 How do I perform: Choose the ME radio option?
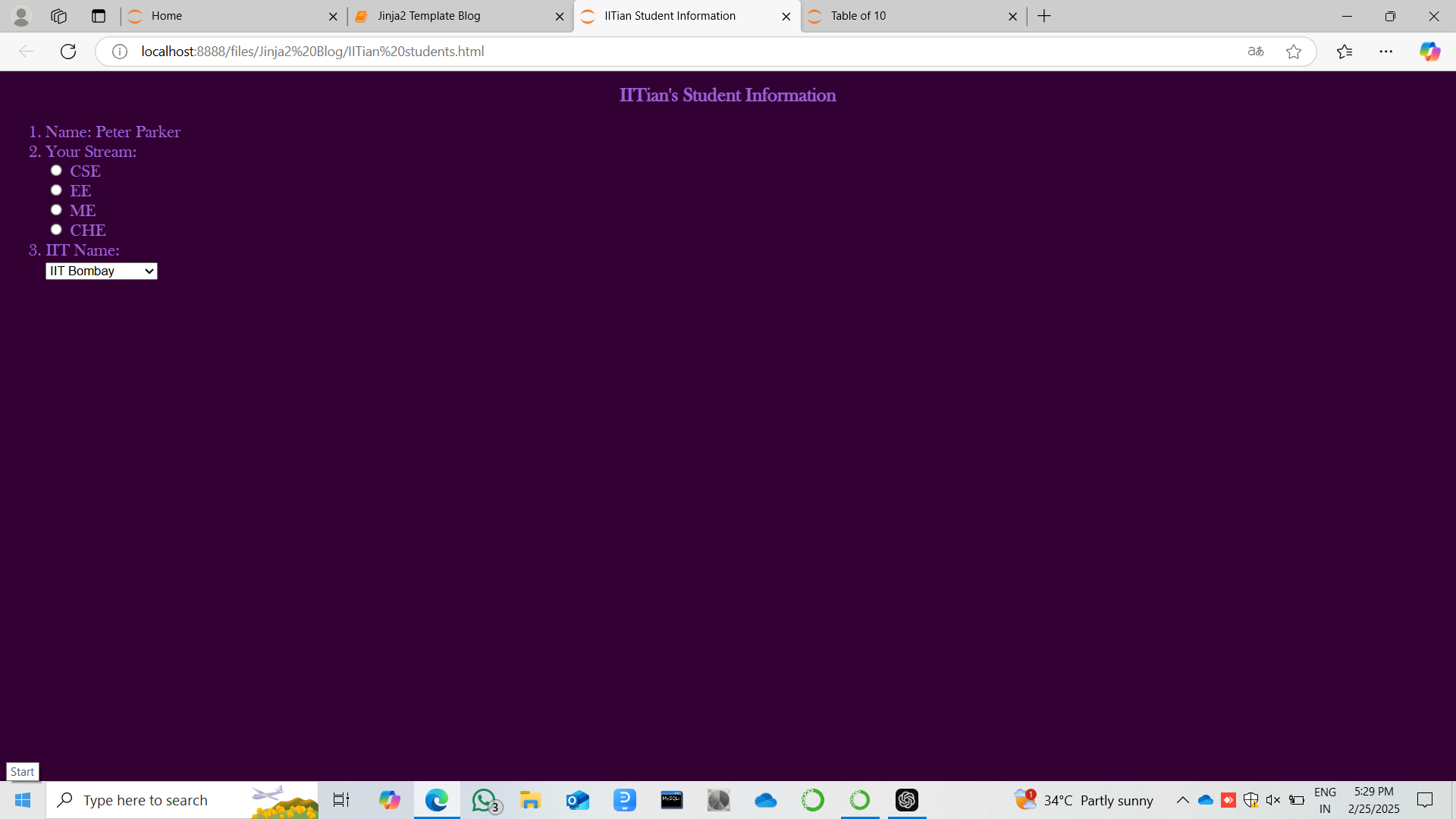coord(56,210)
